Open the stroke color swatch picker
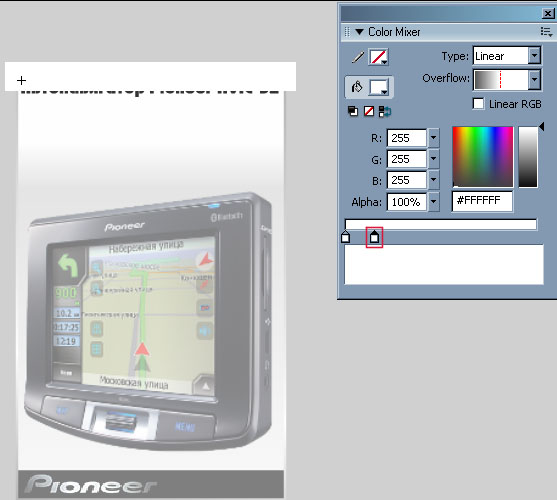This screenshot has width=557, height=500. click(378, 57)
